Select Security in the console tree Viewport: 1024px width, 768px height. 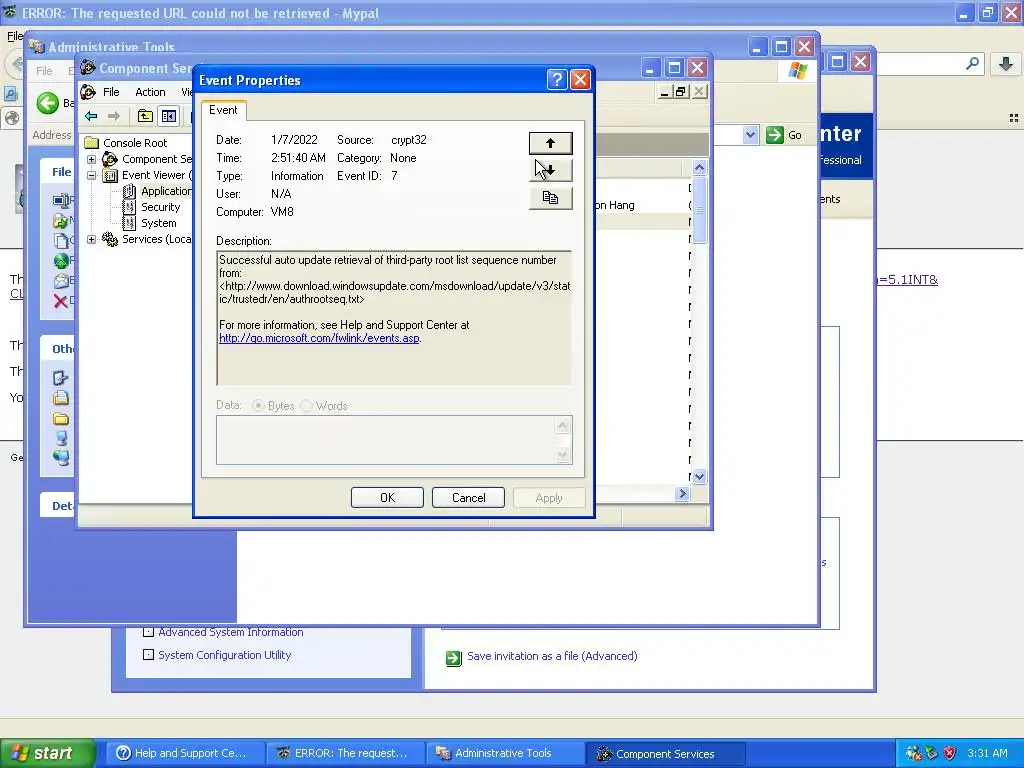[161, 207]
